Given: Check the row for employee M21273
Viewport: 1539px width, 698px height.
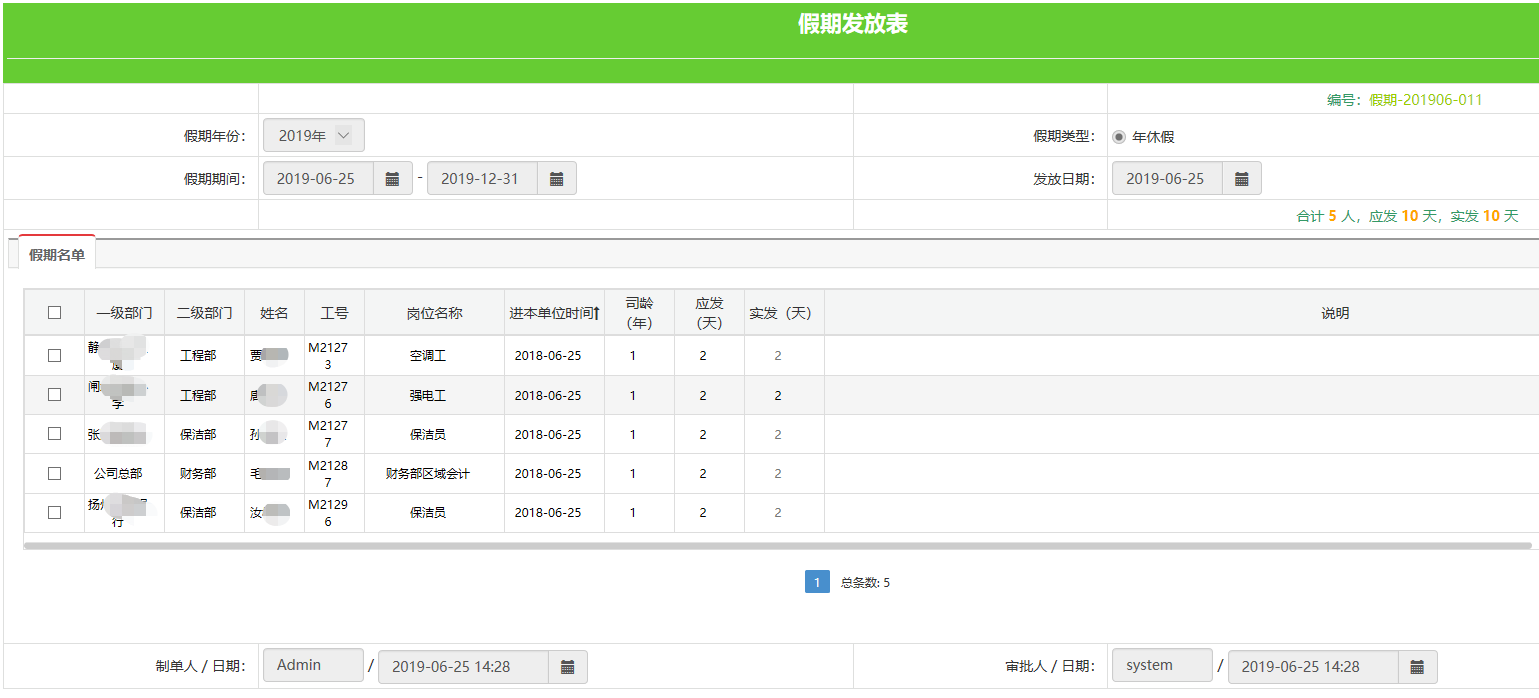Looking at the screenshot, I should pyautogui.click(x=54, y=355).
